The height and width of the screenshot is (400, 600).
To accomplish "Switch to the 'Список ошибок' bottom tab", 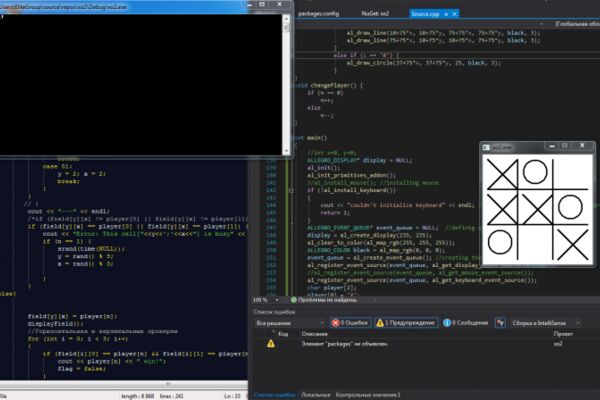I will (x=274, y=395).
